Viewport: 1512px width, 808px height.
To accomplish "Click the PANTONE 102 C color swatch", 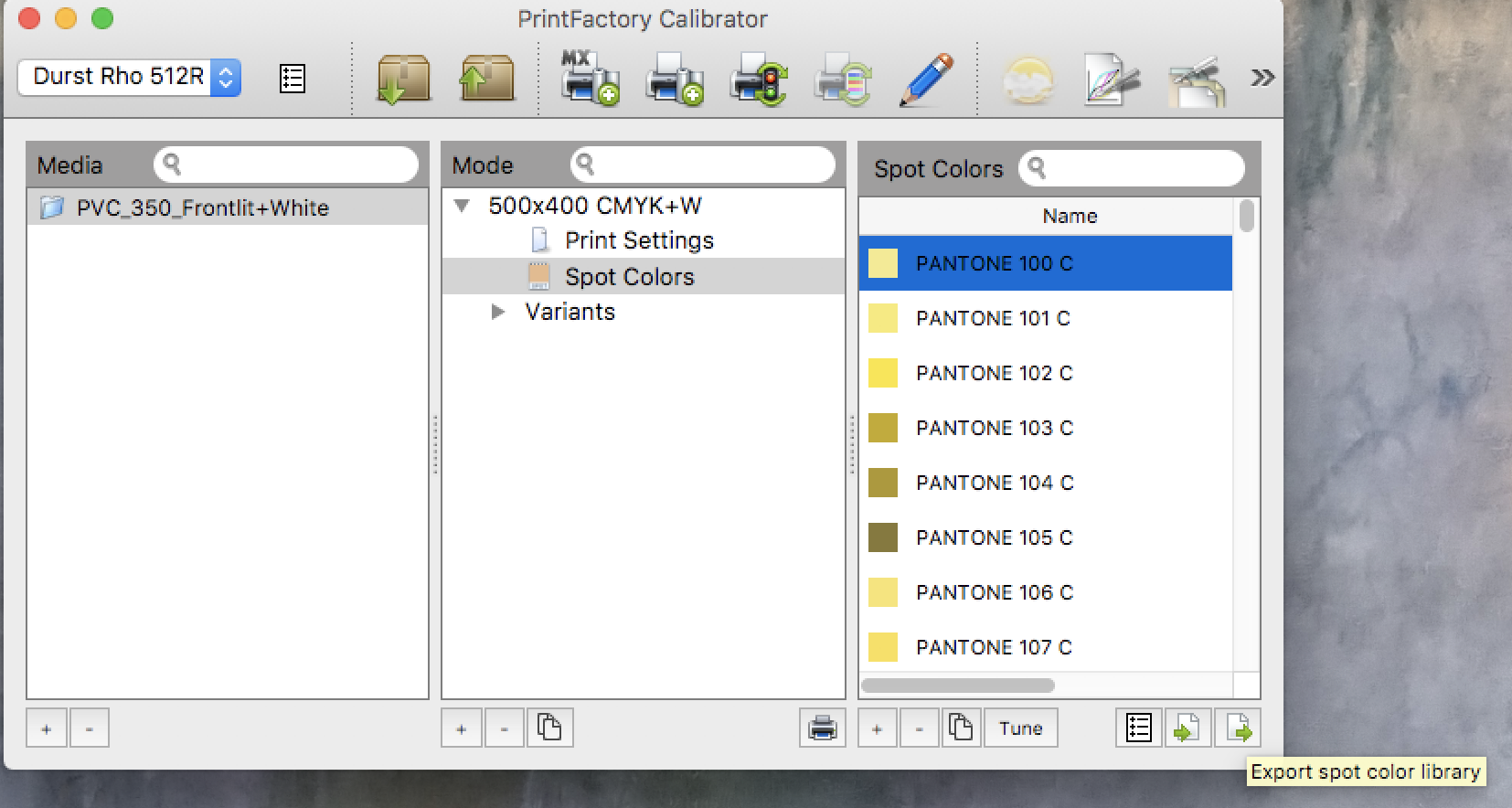I will [x=883, y=373].
